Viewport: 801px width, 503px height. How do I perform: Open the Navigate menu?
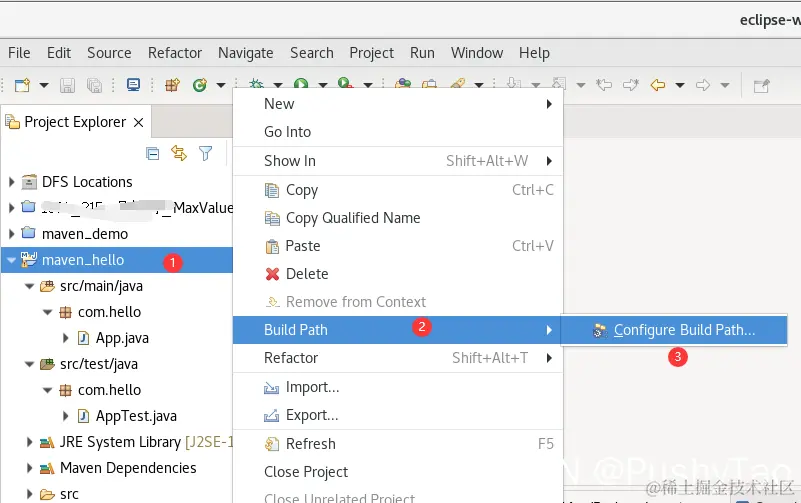tap(246, 53)
